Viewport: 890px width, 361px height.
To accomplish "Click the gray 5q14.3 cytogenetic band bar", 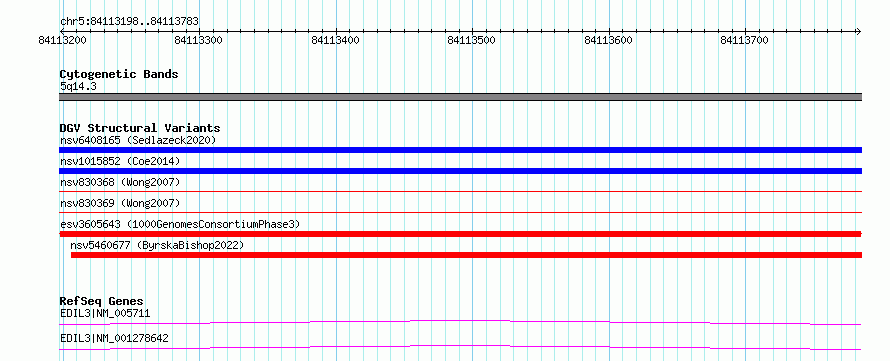I will click(x=460, y=97).
